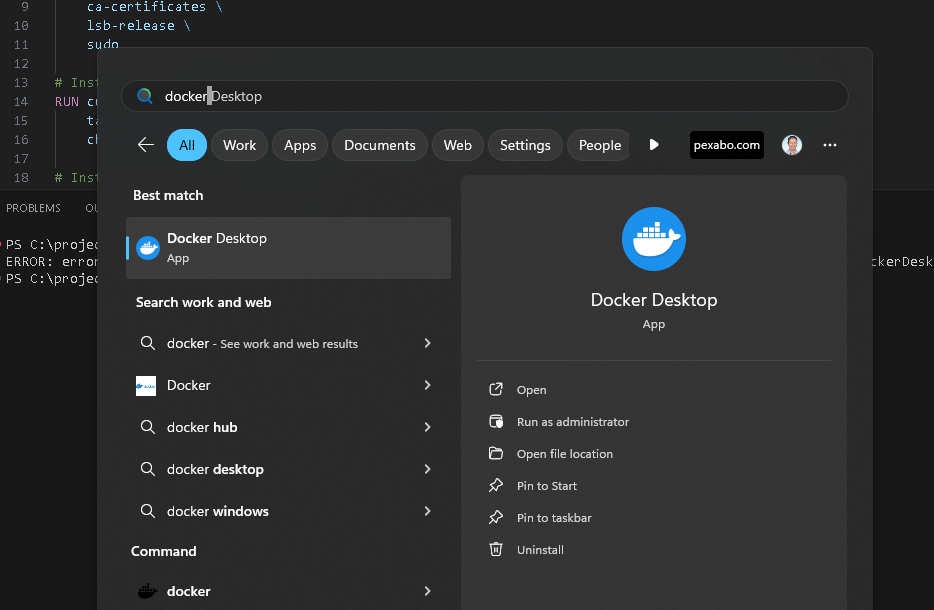Click the search box containing docker Desktop
934x610 pixels.
pyautogui.click(x=484, y=96)
